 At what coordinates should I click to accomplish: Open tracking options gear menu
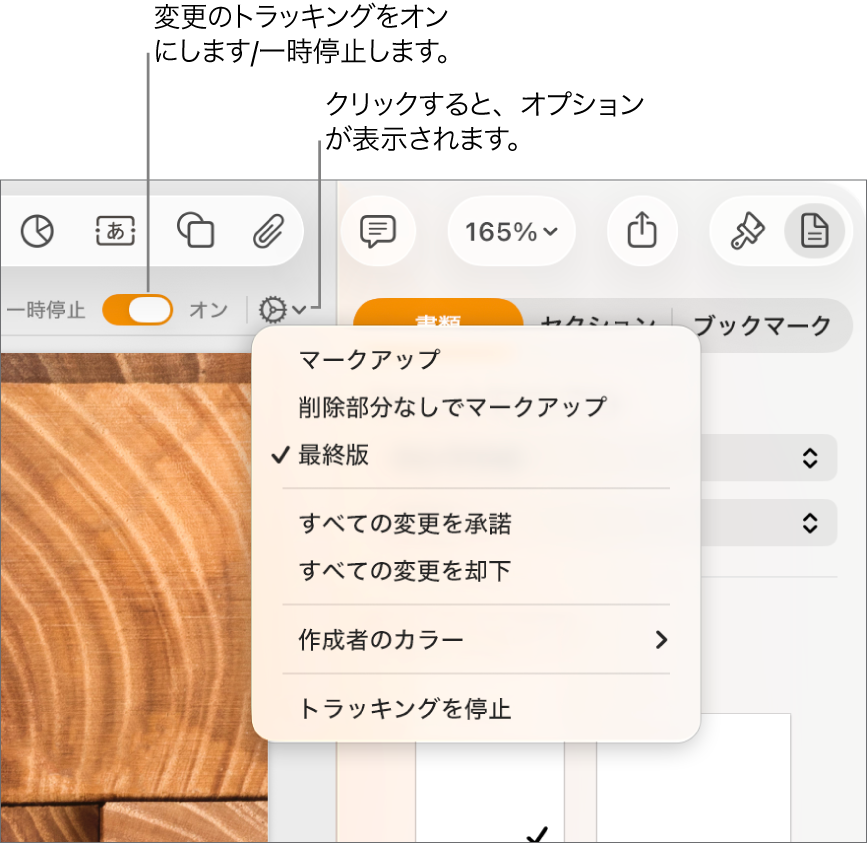[282, 310]
